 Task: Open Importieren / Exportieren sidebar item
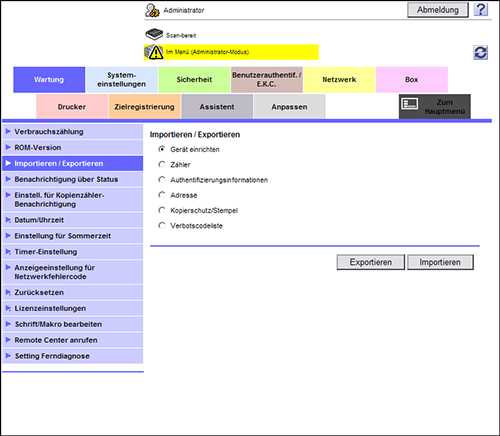pos(72,163)
